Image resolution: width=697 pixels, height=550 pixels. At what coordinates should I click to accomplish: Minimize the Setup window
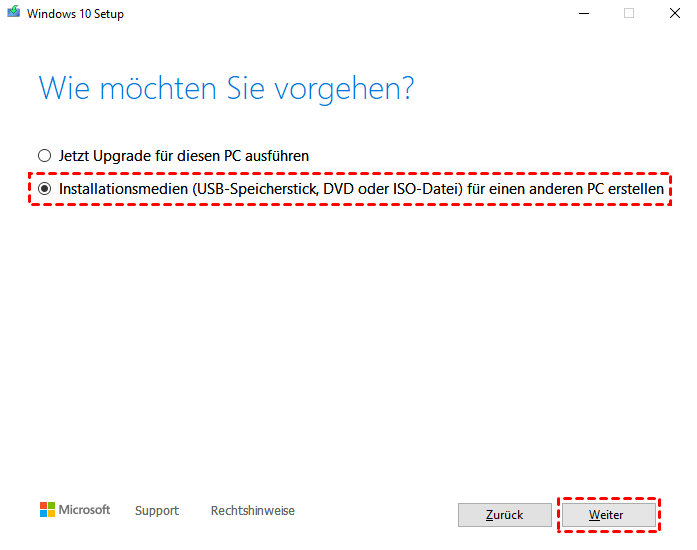[x=582, y=14]
